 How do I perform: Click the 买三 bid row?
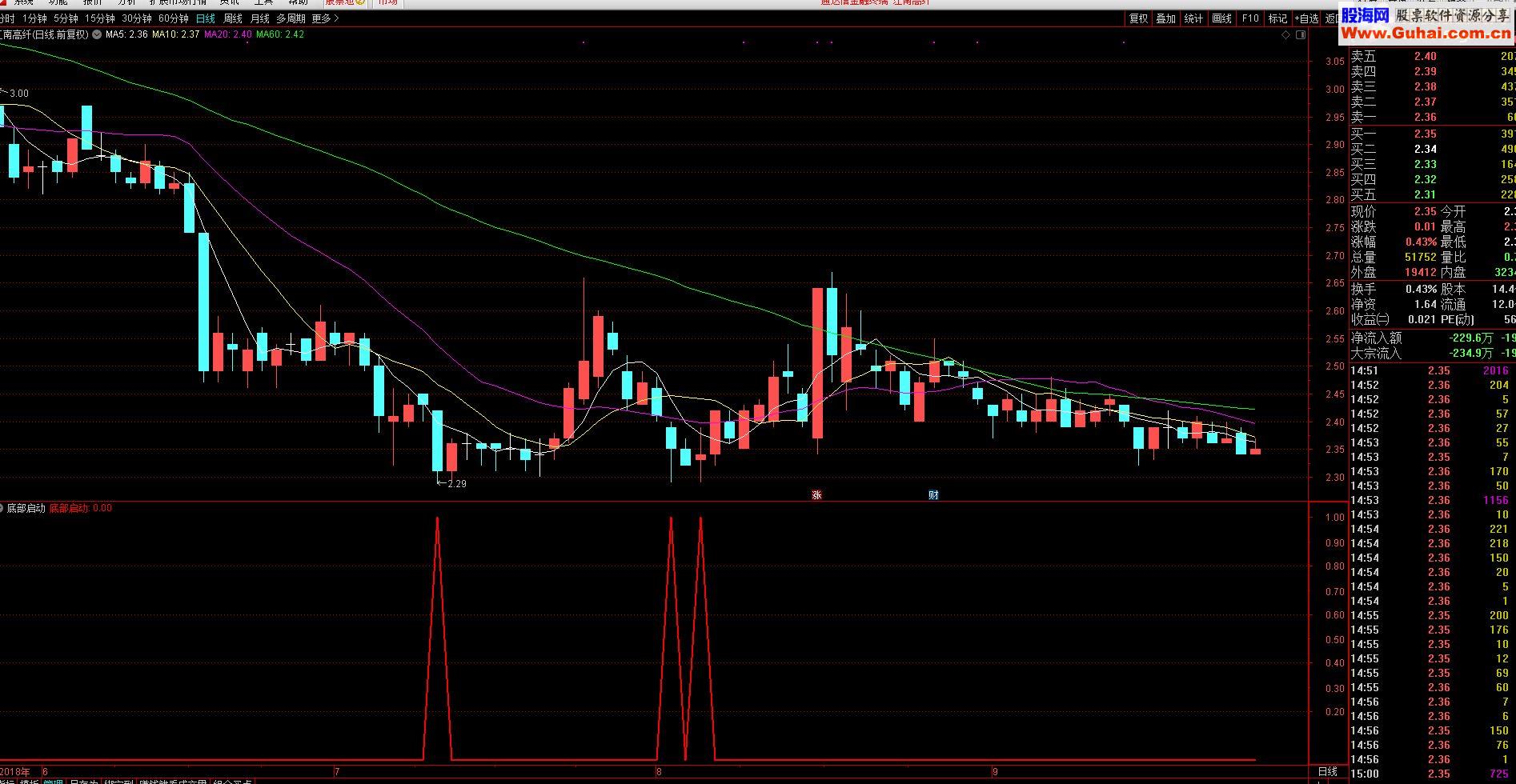[1433, 164]
